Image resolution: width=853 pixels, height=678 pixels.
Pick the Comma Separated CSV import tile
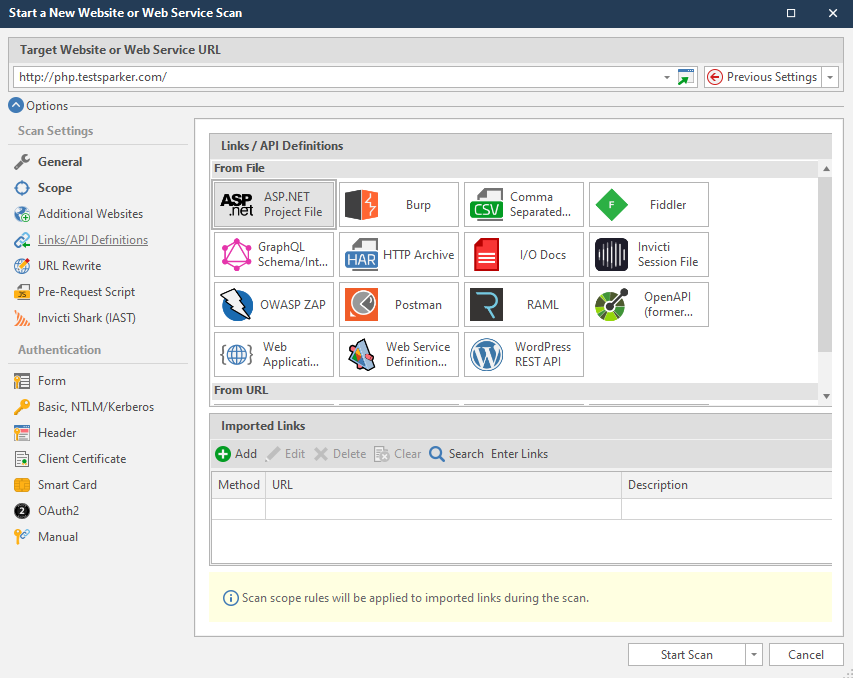[524, 205]
